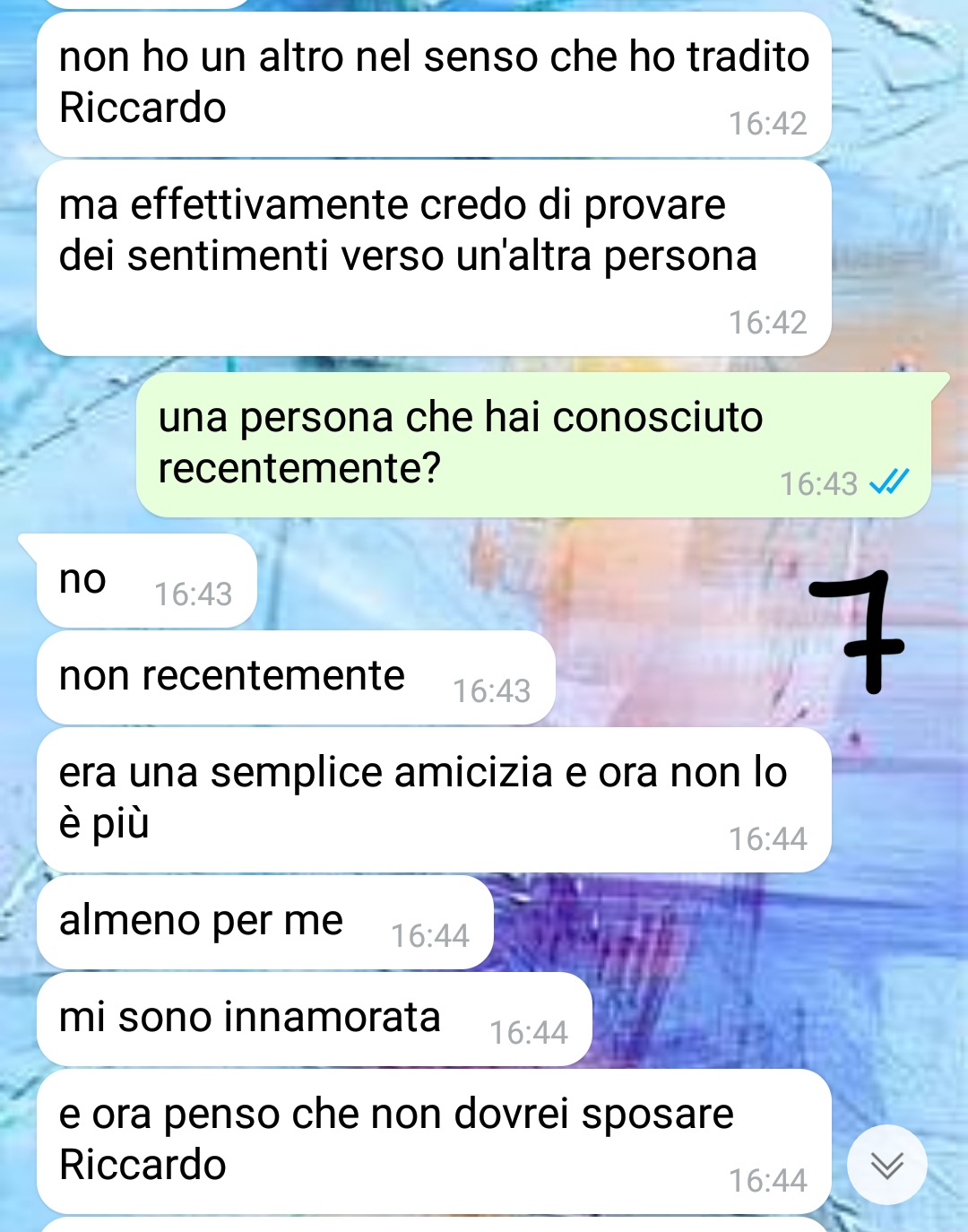Tap the 16:44 timestamp beside 'almeno per me'

point(430,935)
